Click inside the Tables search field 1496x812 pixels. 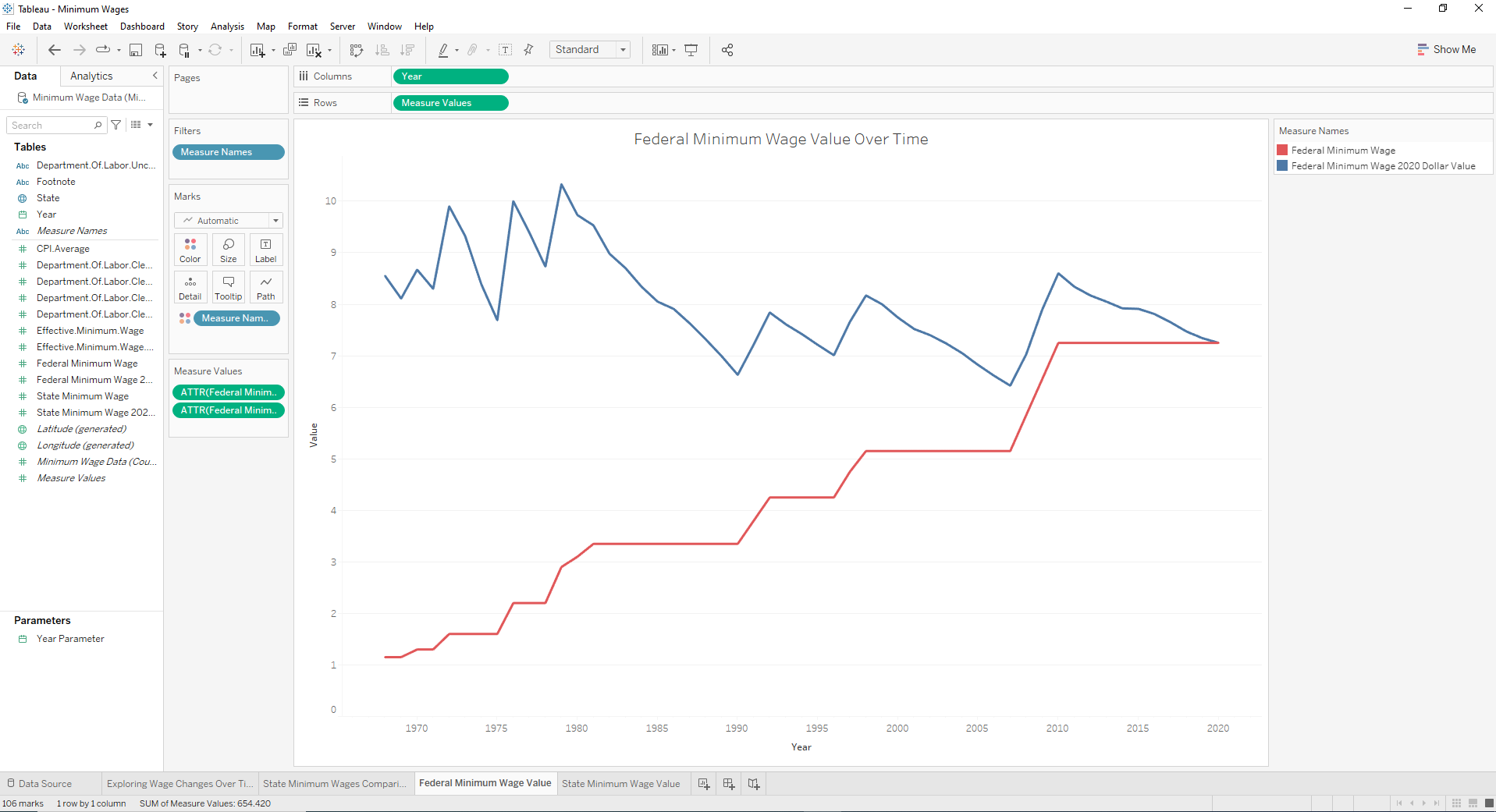51,125
